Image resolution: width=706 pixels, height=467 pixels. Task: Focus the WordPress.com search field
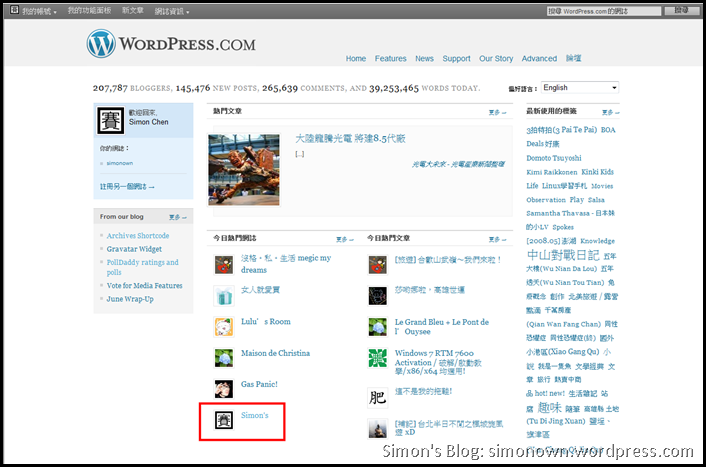tap(604, 11)
